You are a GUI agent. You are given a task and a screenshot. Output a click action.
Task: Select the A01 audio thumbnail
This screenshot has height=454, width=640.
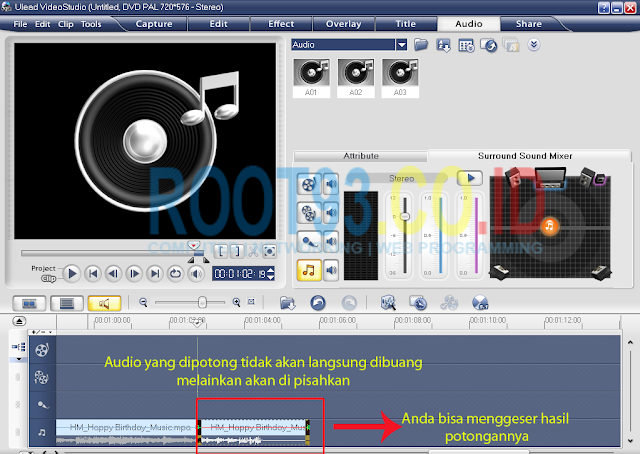pyautogui.click(x=311, y=78)
